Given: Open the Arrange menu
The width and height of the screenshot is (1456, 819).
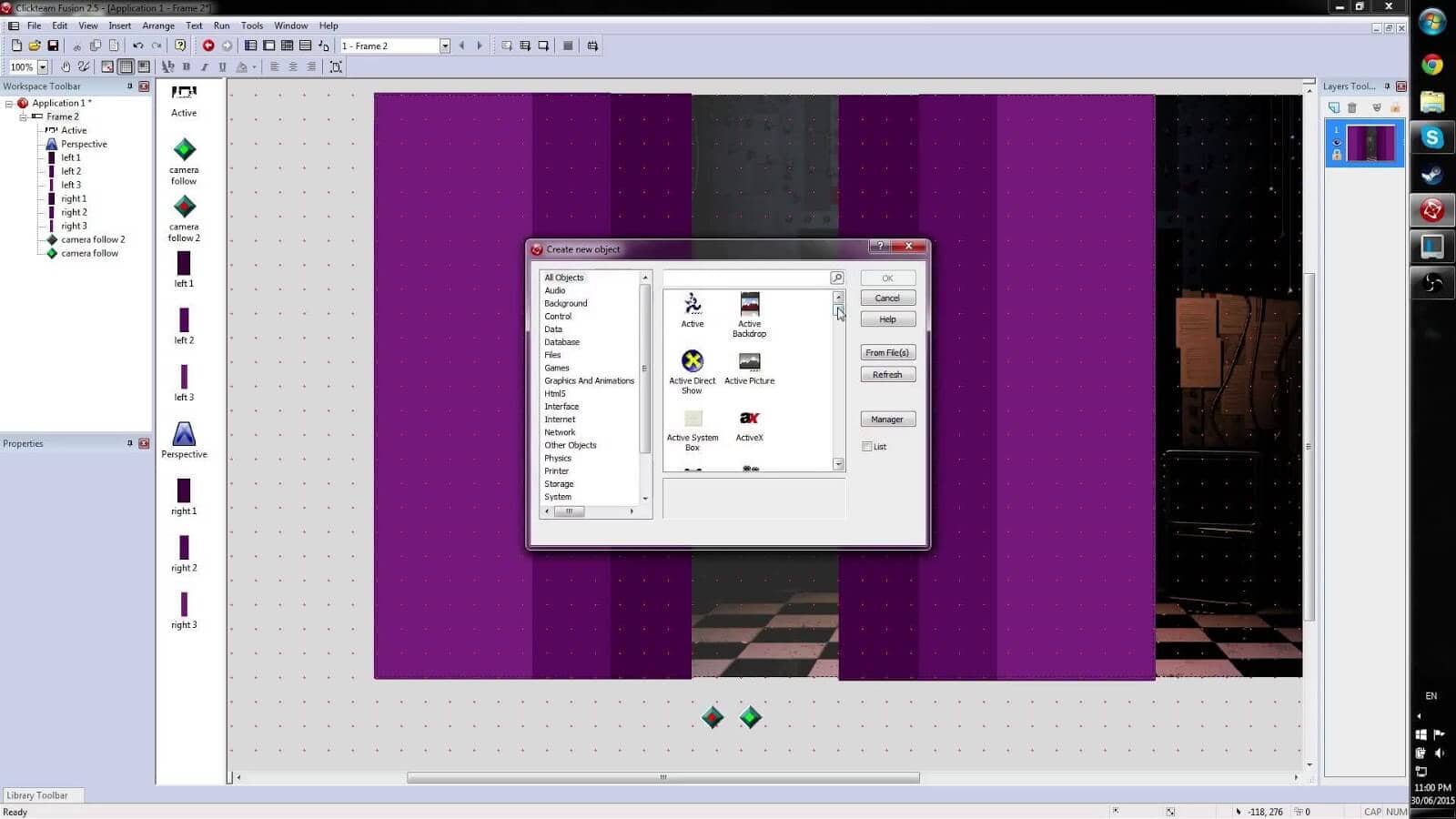Looking at the screenshot, I should click(x=158, y=25).
